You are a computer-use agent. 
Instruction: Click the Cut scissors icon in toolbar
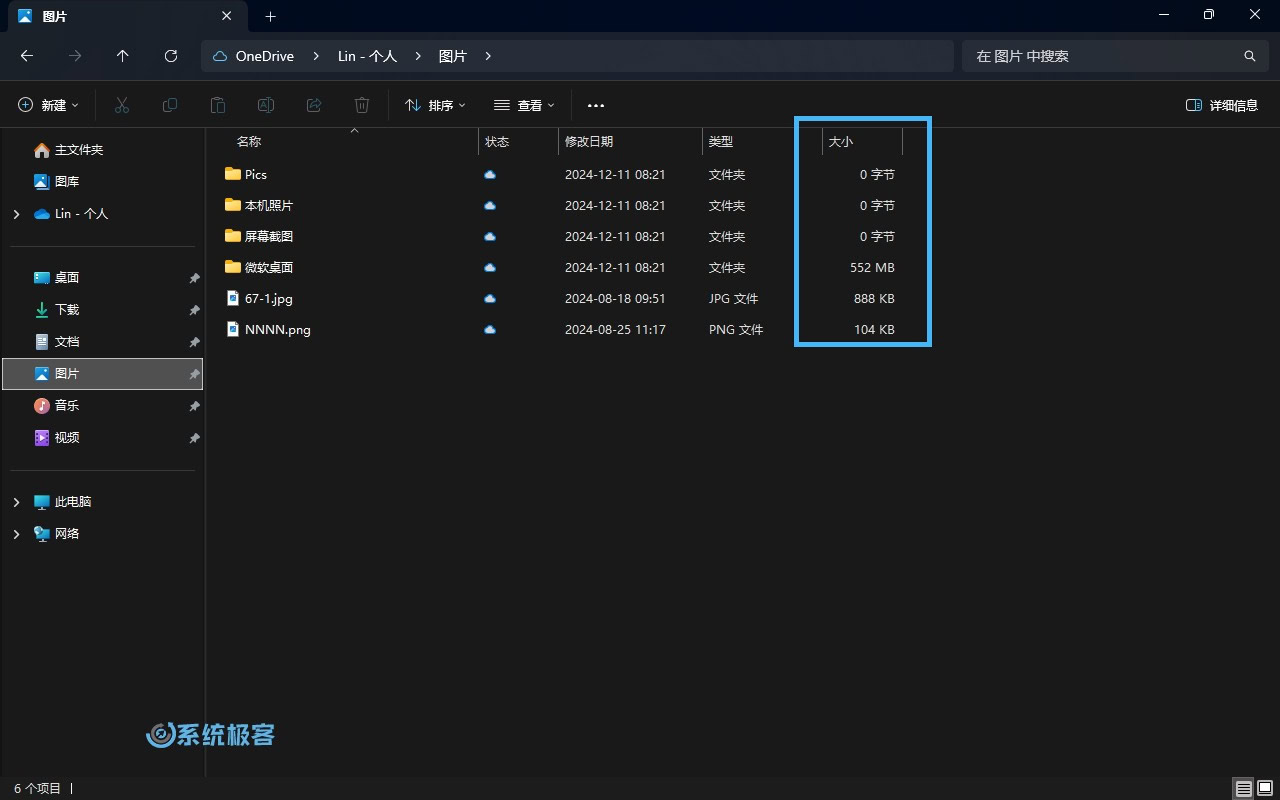tap(122, 105)
